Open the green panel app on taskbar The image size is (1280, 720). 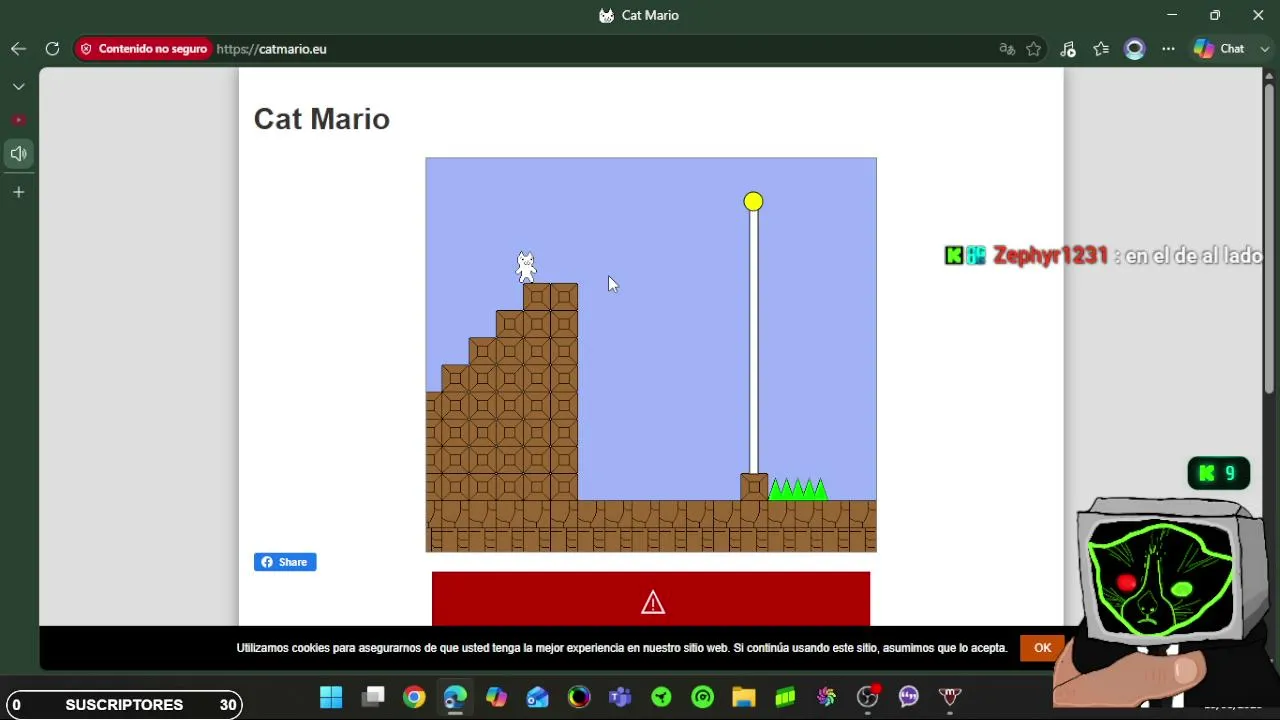click(x=785, y=697)
